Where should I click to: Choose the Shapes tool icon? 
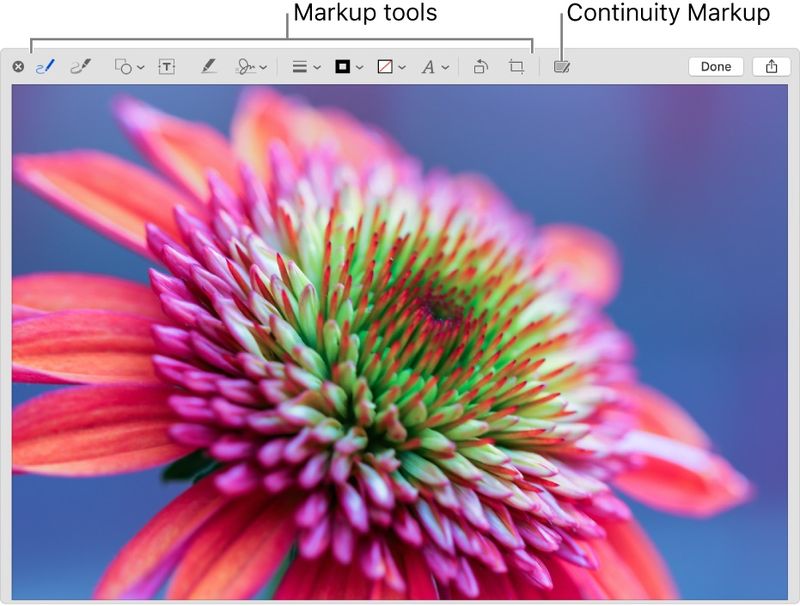pos(123,67)
